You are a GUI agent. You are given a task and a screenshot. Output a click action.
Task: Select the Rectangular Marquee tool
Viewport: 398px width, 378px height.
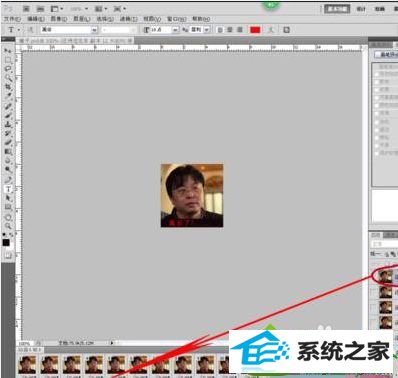point(8,60)
